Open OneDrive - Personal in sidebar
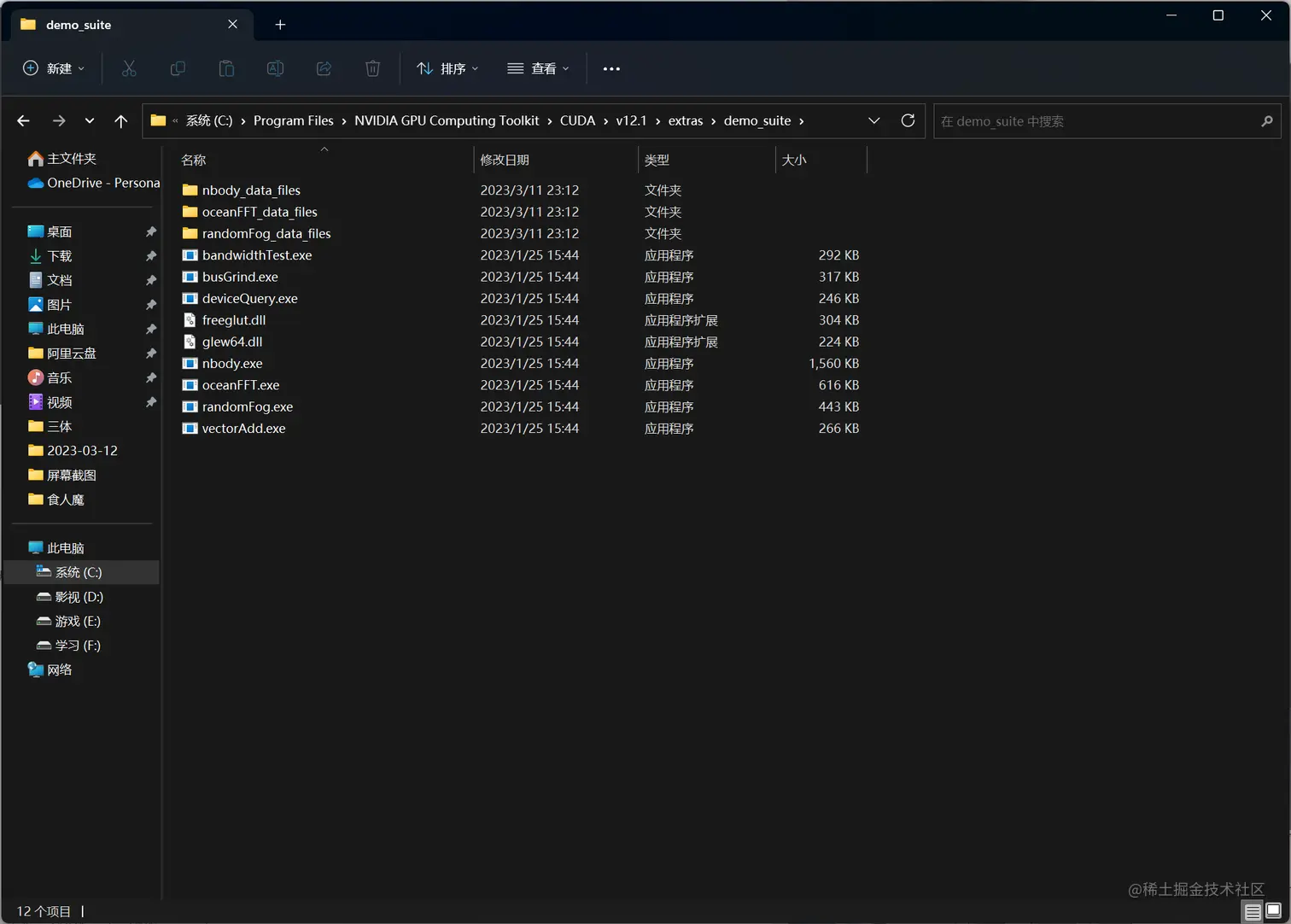Viewport: 1291px width, 924px height. coord(94,183)
